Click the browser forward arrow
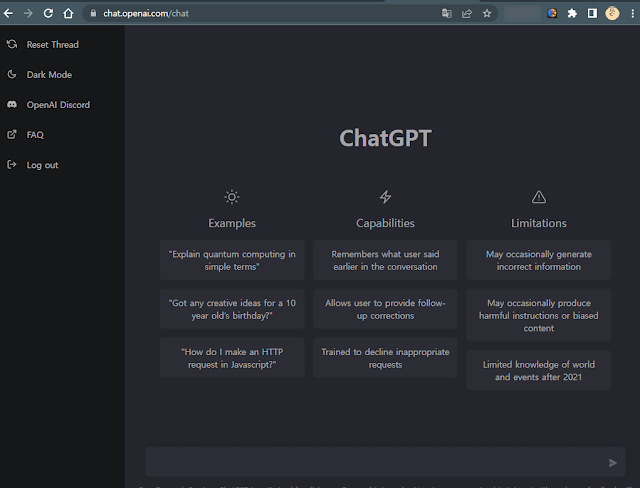The width and height of the screenshot is (640, 488). click(28, 13)
